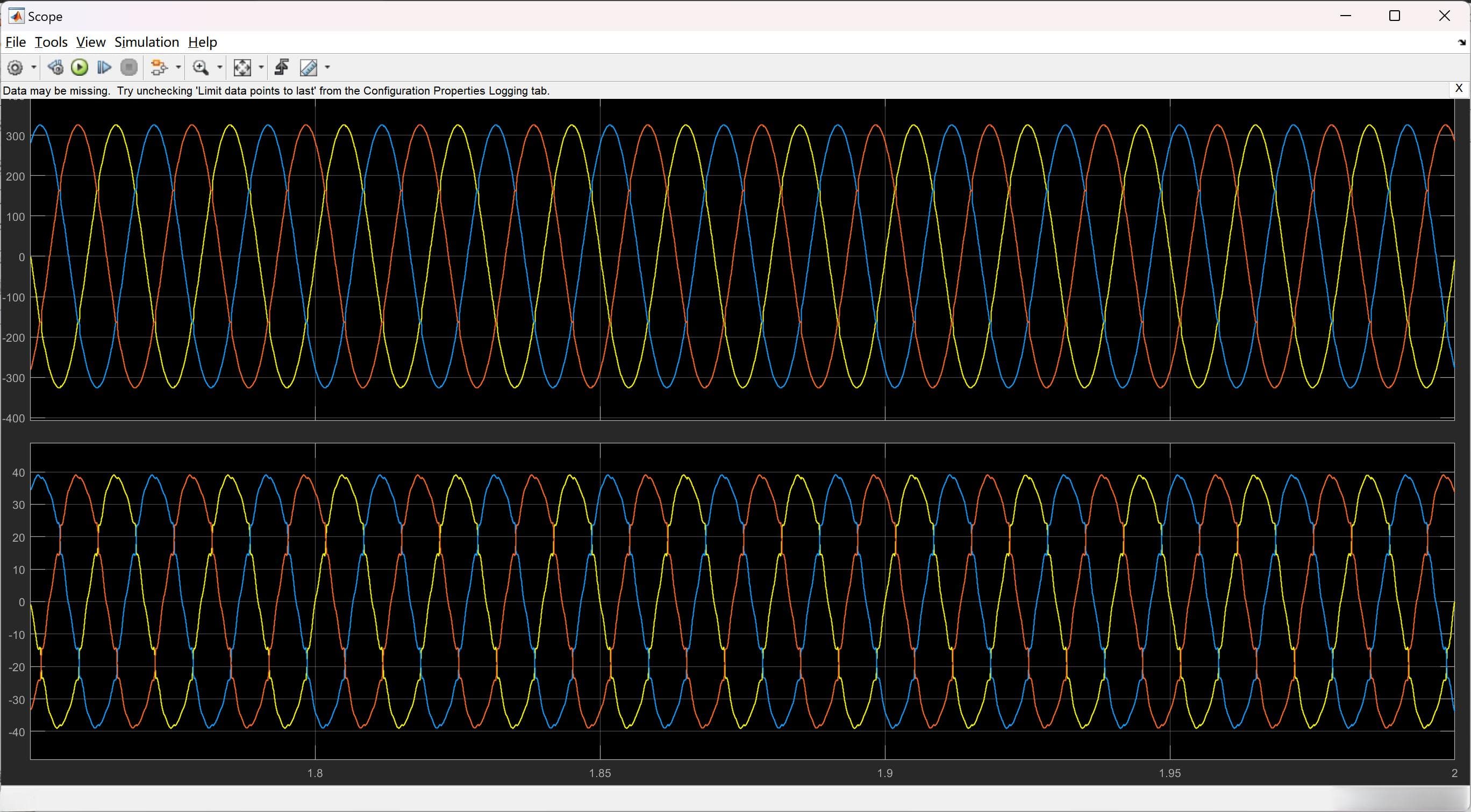Close the Scope window
This screenshot has width=1471, height=812.
coord(1444,16)
